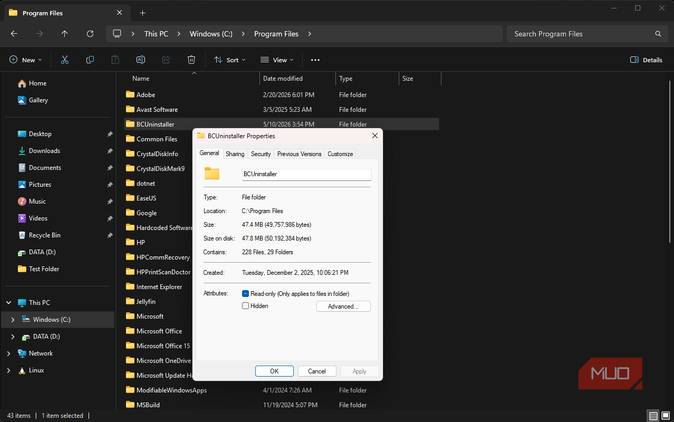The height and width of the screenshot is (422, 674).
Task: Navigate up one directory level
Action: (64, 34)
